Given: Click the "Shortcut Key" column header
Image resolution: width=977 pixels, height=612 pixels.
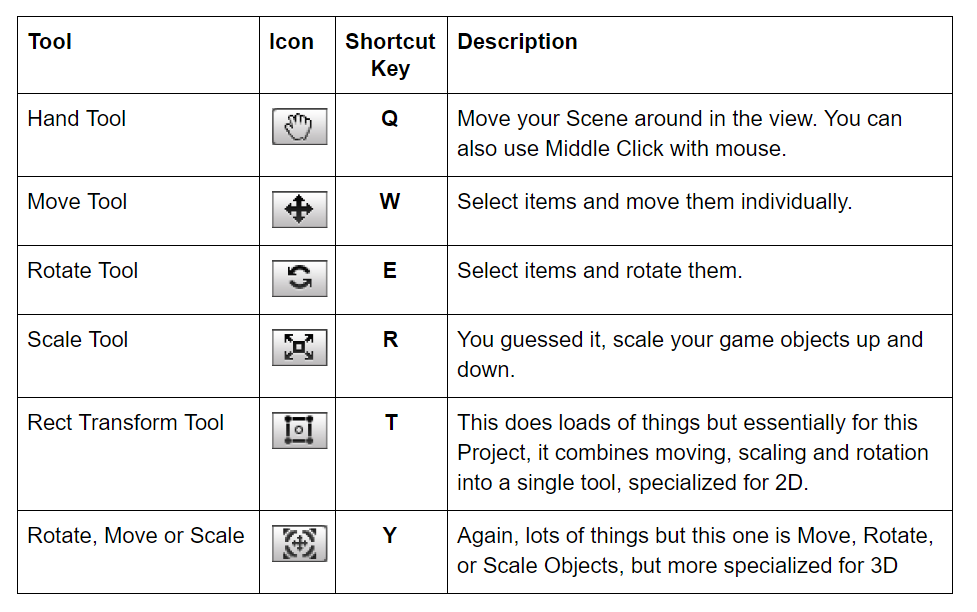Looking at the screenshot, I should [x=390, y=55].
